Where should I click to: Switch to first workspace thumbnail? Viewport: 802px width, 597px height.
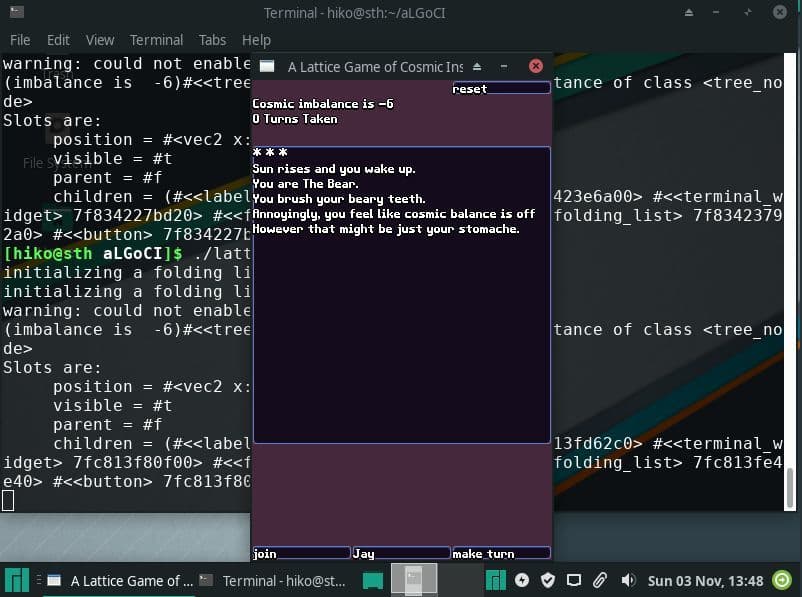tap(414, 580)
